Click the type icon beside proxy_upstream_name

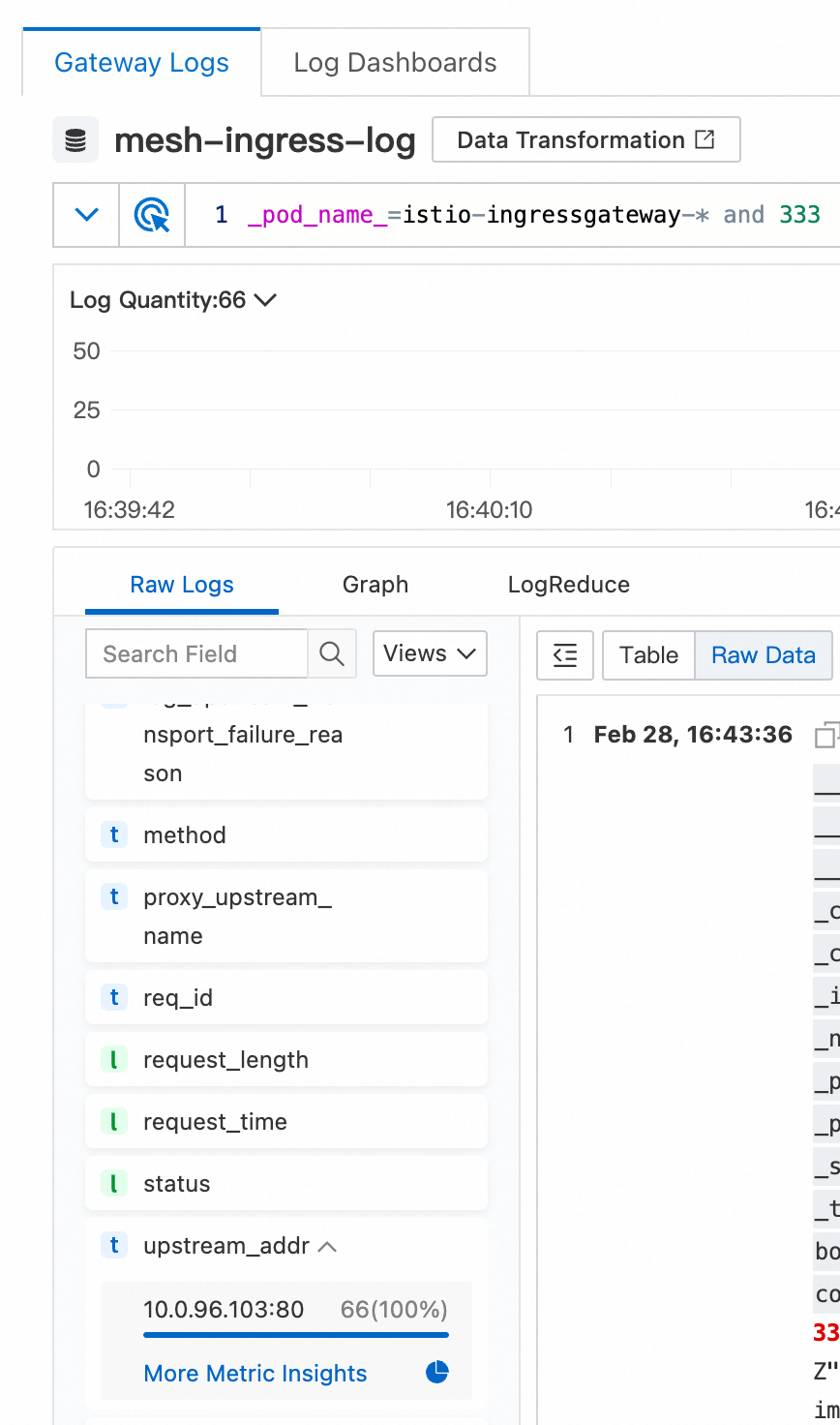pyautogui.click(x=114, y=896)
